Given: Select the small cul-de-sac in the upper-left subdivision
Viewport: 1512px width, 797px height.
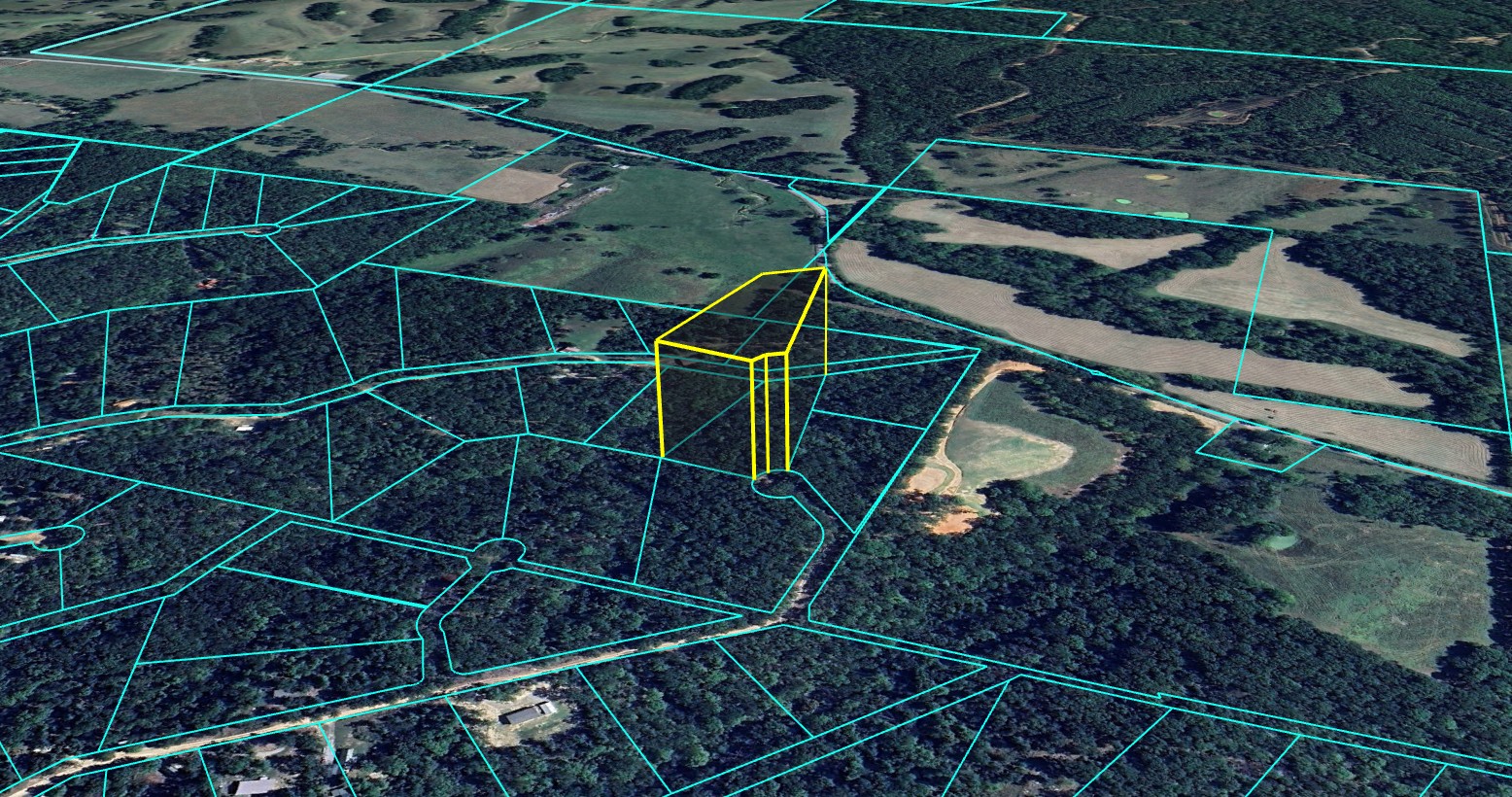Looking at the screenshot, I should point(258,229).
